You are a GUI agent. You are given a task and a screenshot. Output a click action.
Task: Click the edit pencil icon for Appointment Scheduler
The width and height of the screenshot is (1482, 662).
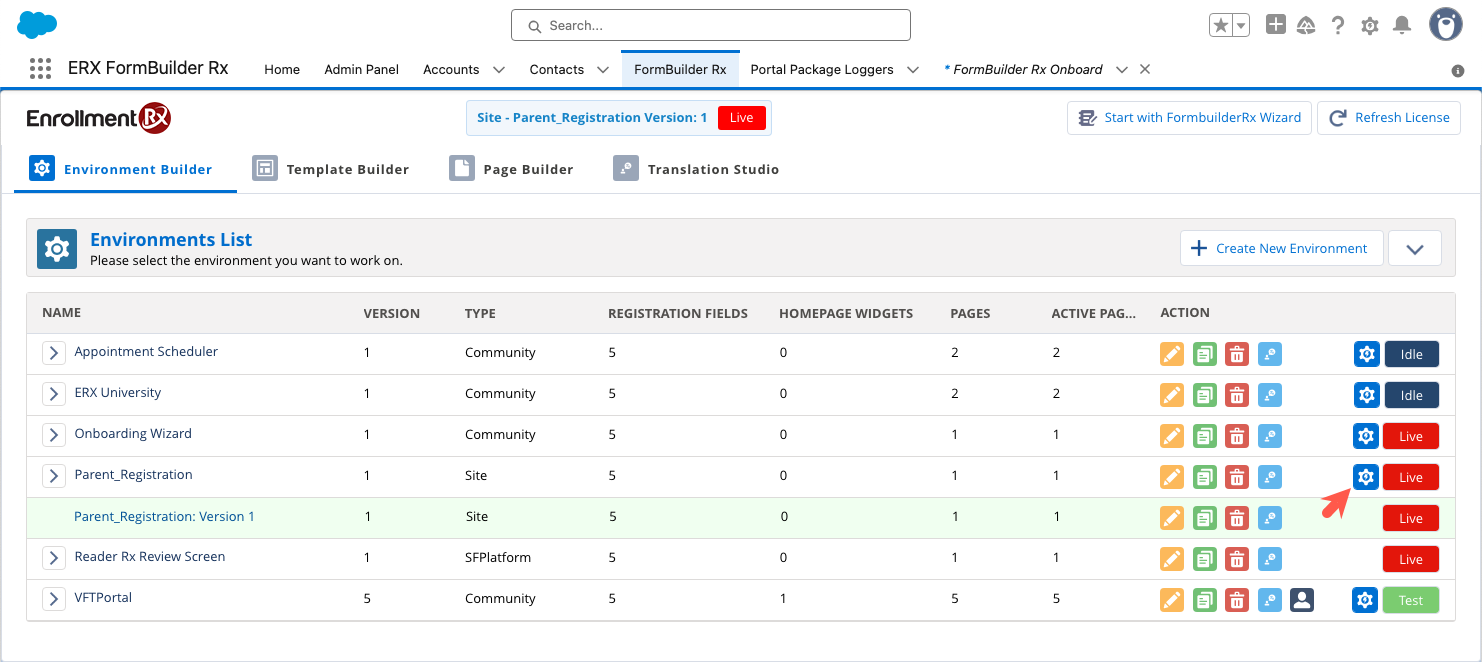(1172, 354)
